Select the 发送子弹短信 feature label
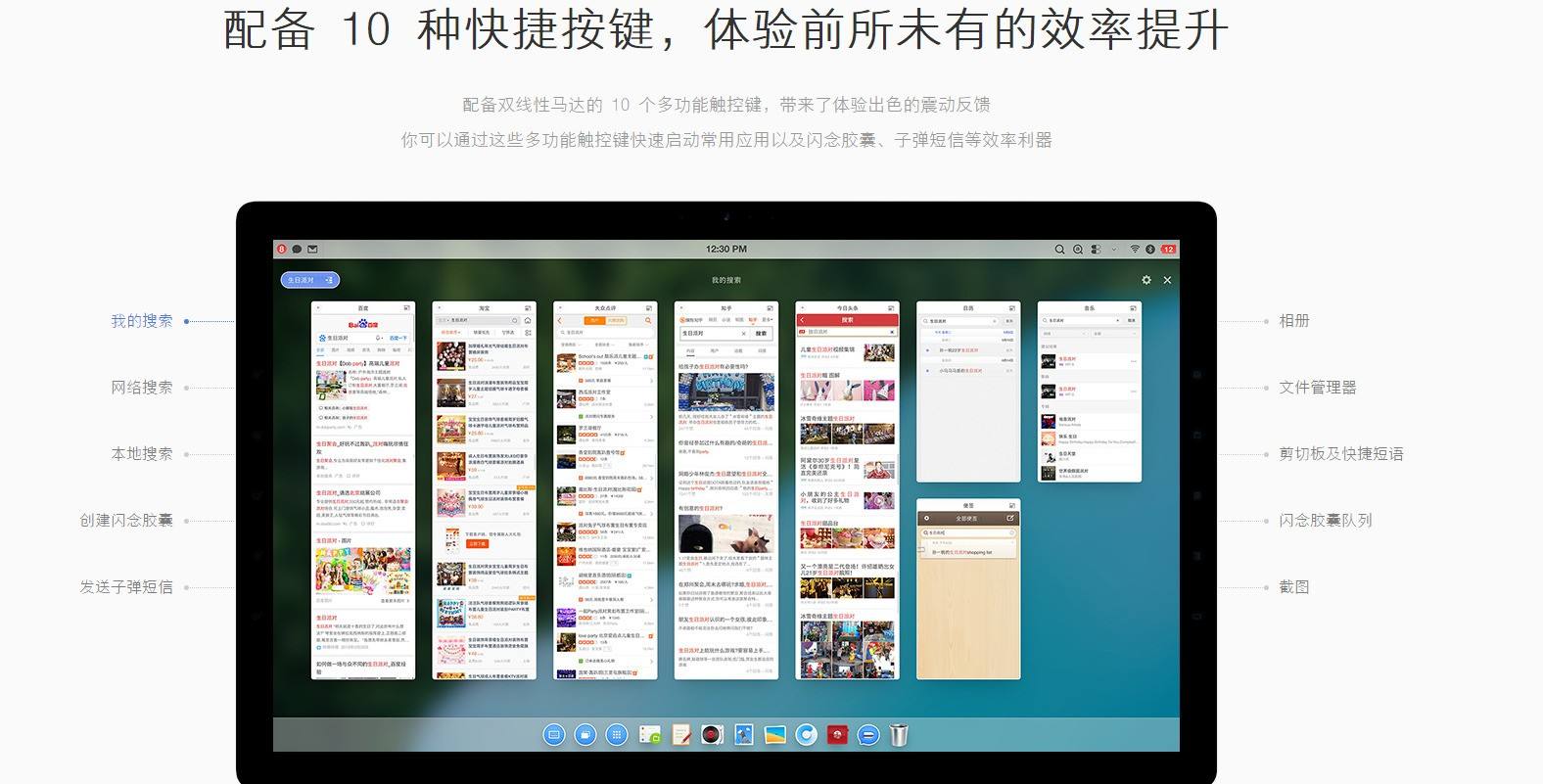This screenshot has height=784, width=1543. (126, 587)
